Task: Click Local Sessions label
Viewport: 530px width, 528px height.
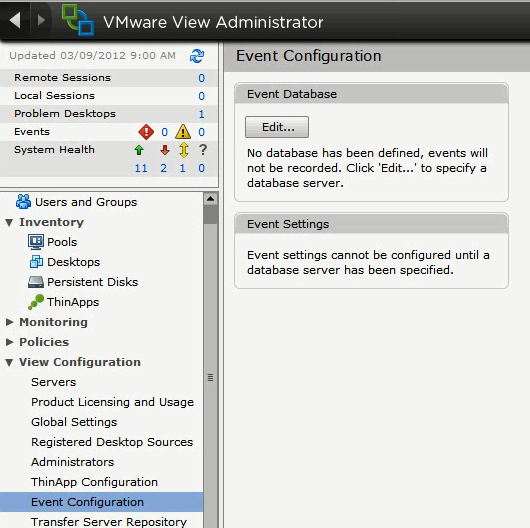Action: point(54,96)
